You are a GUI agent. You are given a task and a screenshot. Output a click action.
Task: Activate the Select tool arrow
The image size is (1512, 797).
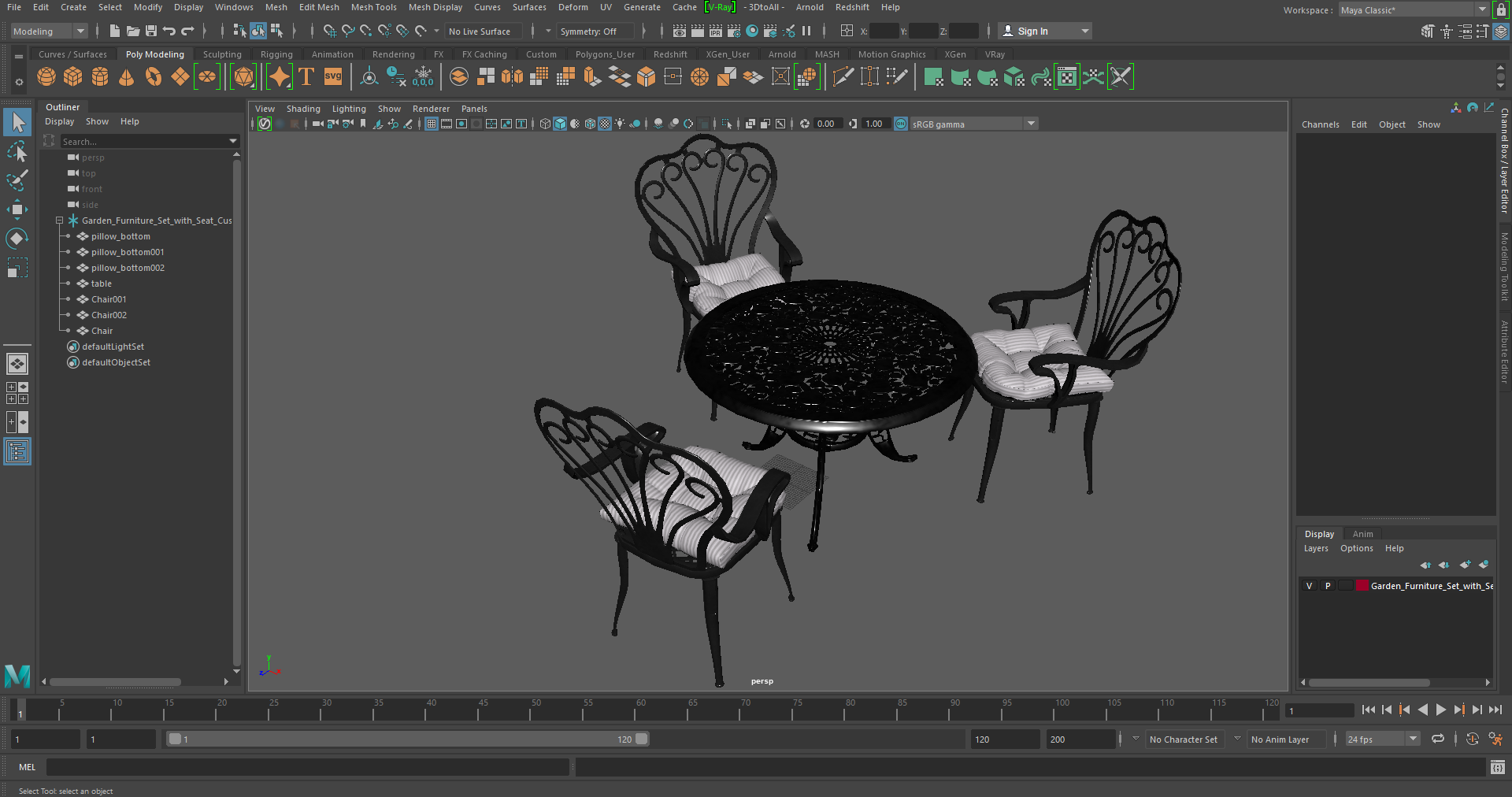coord(17,122)
